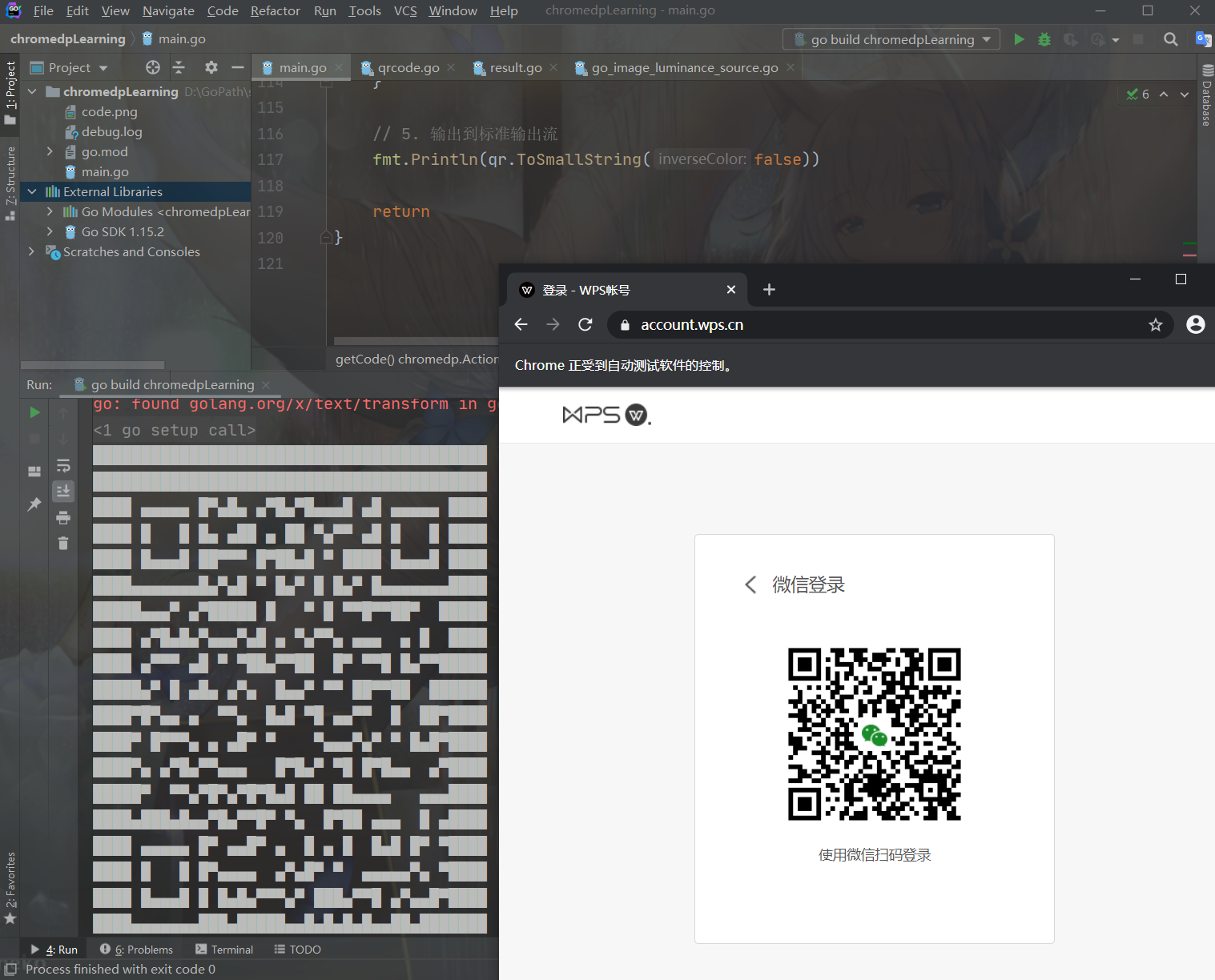Switch to the result.go editor tab
The width and height of the screenshot is (1215, 980).
coord(513,67)
